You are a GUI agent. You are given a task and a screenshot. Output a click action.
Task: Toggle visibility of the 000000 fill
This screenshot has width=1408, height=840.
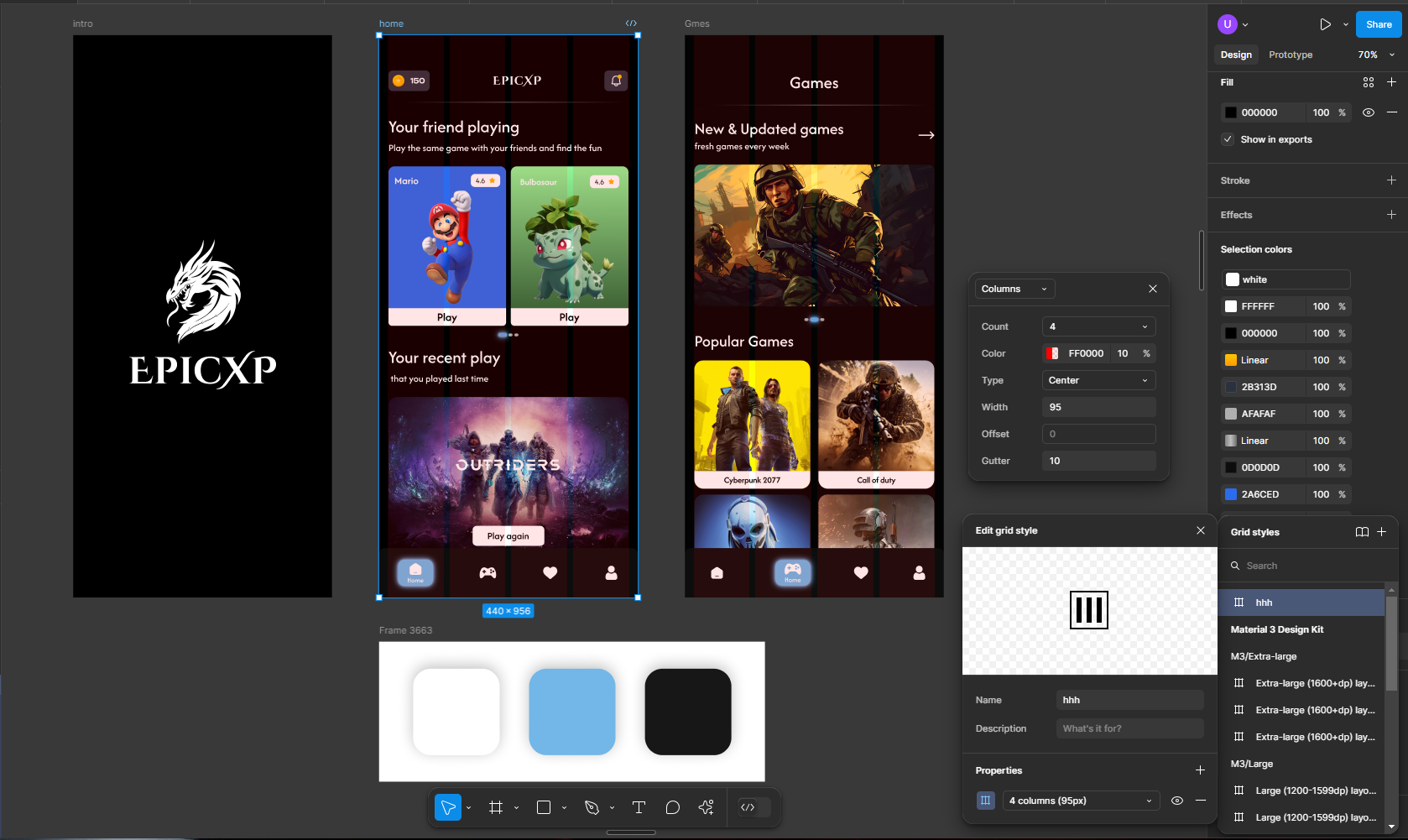1369,112
